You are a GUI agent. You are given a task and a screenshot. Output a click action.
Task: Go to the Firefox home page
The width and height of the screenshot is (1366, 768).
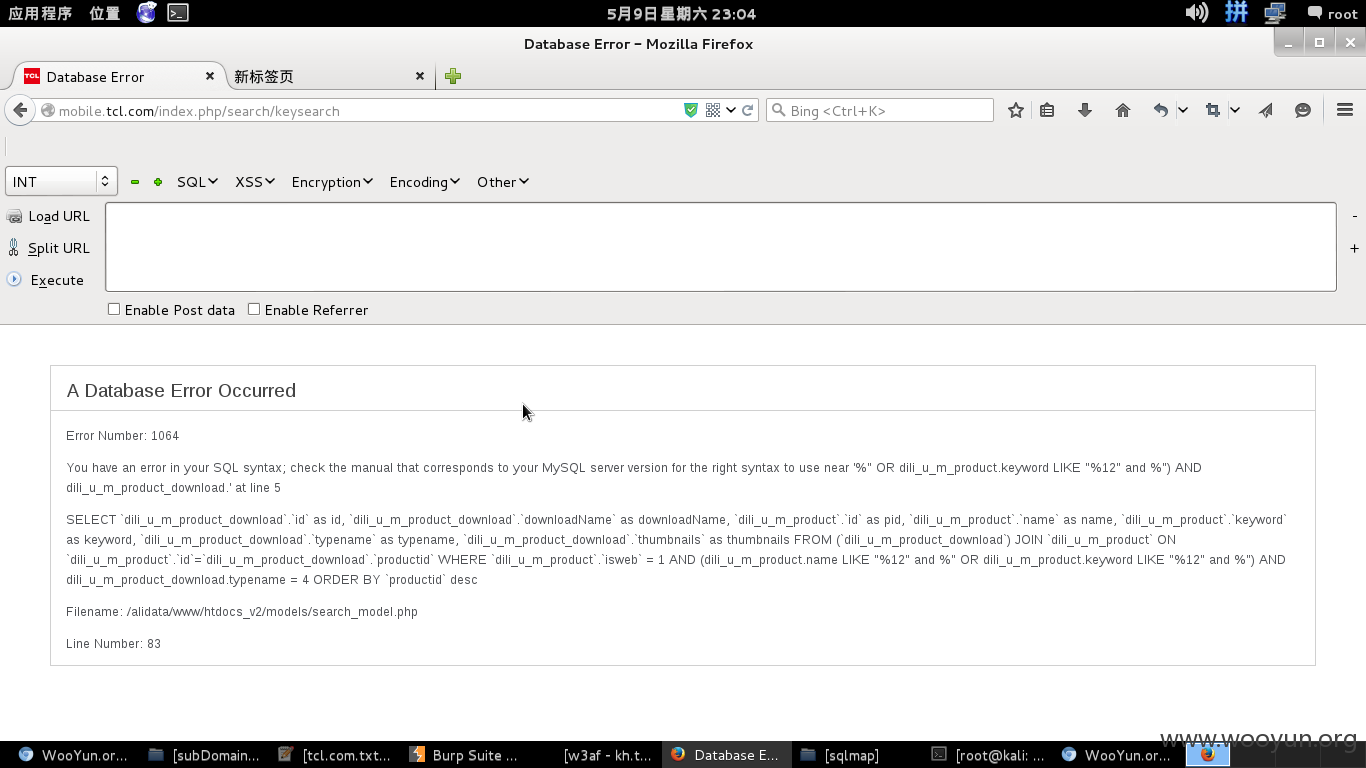(x=1123, y=110)
